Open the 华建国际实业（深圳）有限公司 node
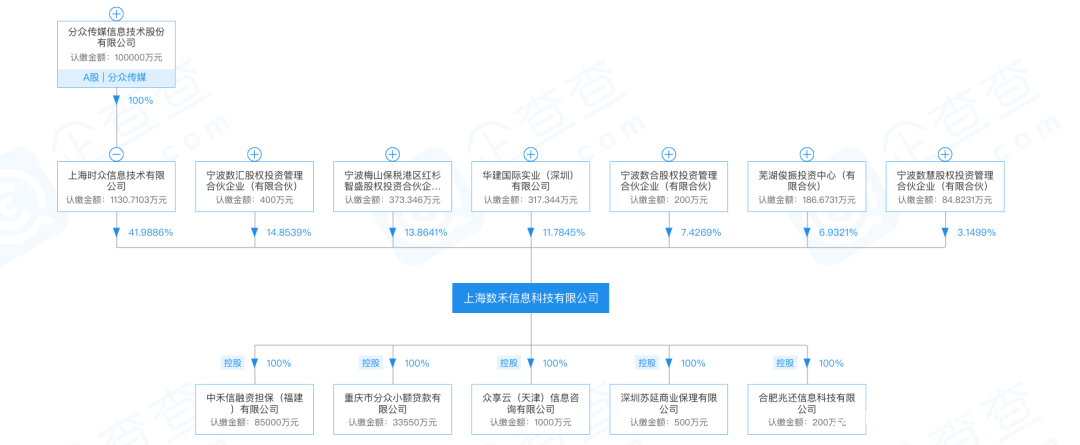 pos(531,186)
